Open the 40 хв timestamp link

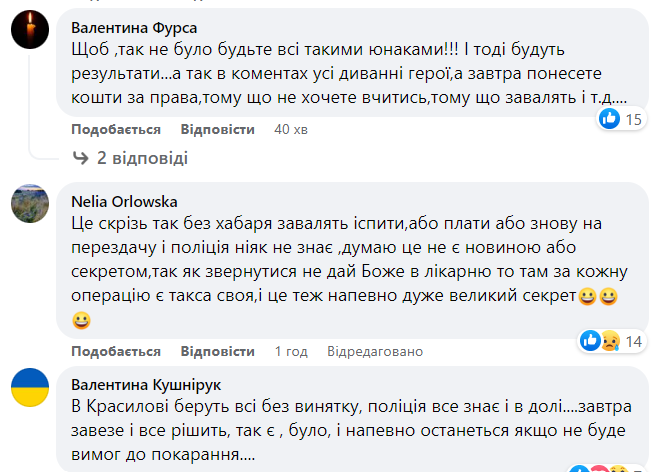click(x=290, y=130)
